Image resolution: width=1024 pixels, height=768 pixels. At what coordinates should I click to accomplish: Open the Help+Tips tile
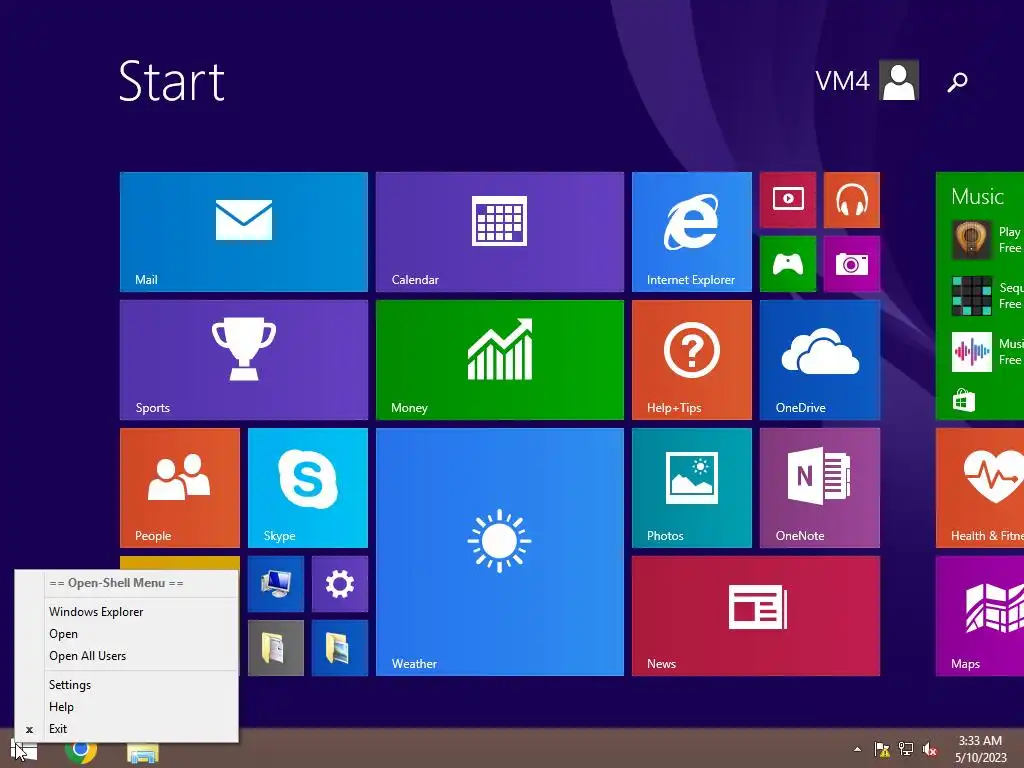(x=692, y=360)
